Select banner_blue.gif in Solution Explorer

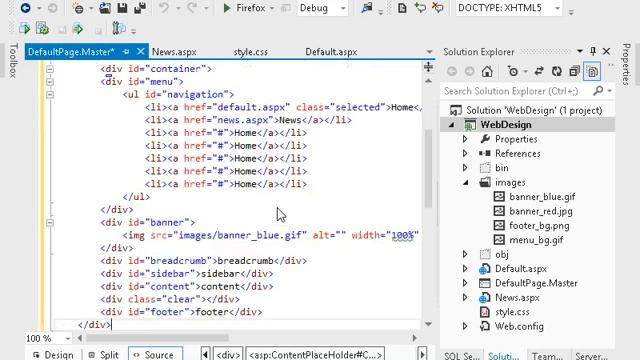[x=542, y=197]
